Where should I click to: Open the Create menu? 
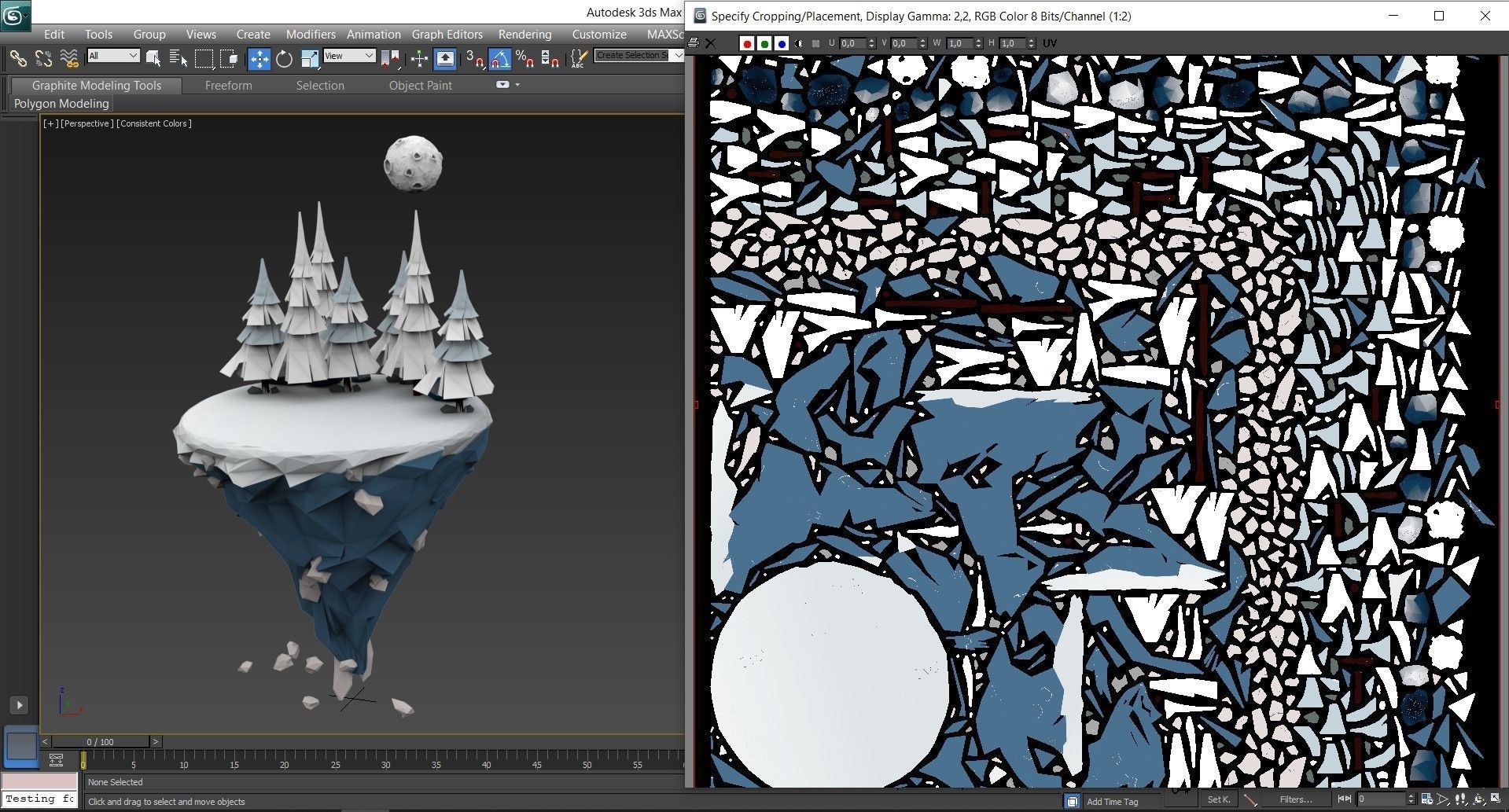coord(253,35)
